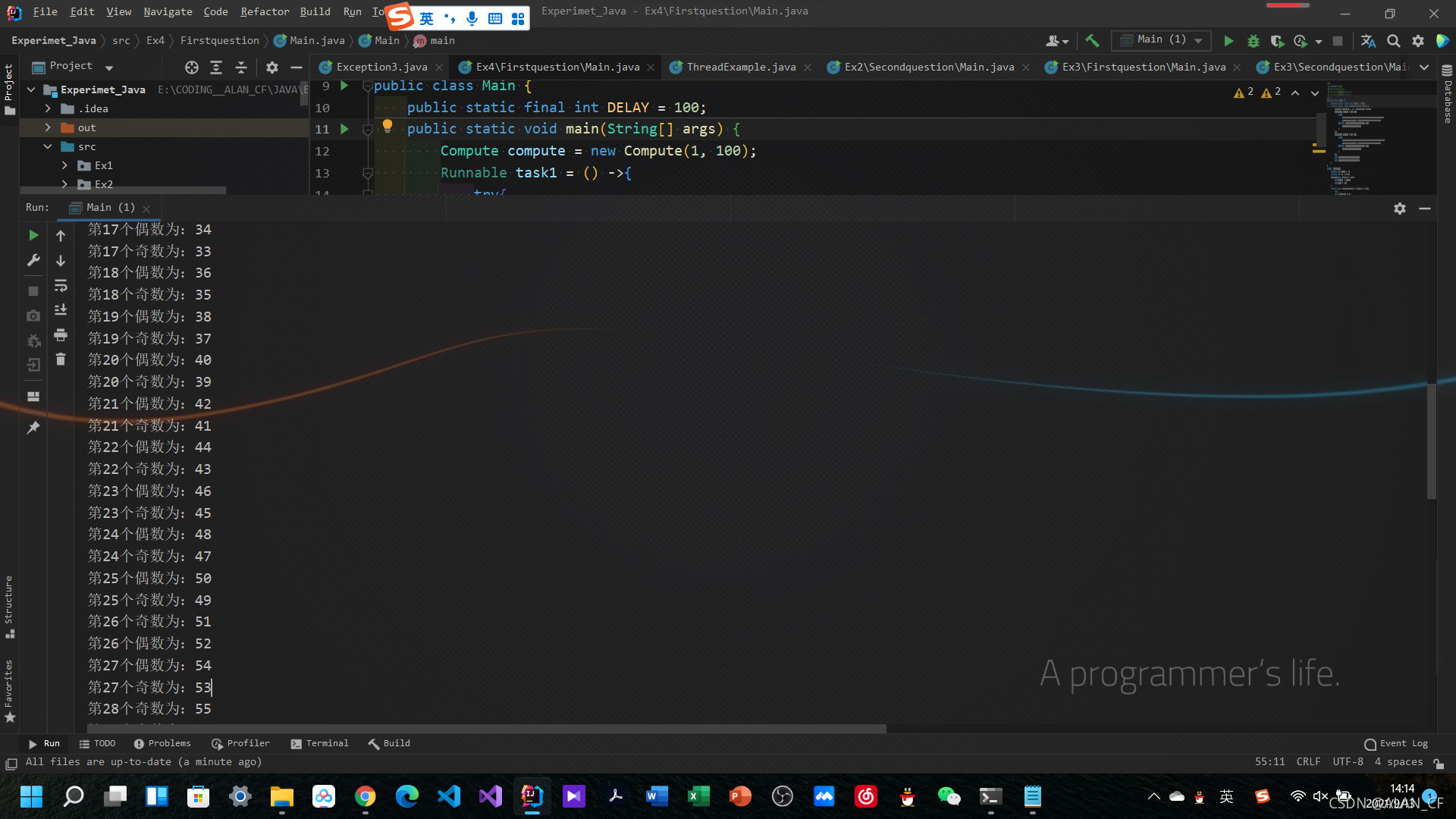Click the Debug bug icon in top toolbar
Screen dimensions: 1456x819
(1254, 41)
